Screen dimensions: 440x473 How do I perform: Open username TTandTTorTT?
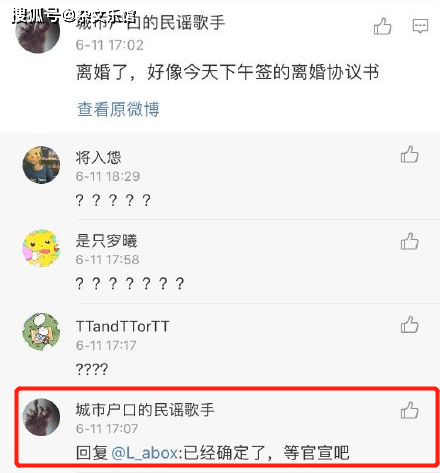tap(122, 326)
